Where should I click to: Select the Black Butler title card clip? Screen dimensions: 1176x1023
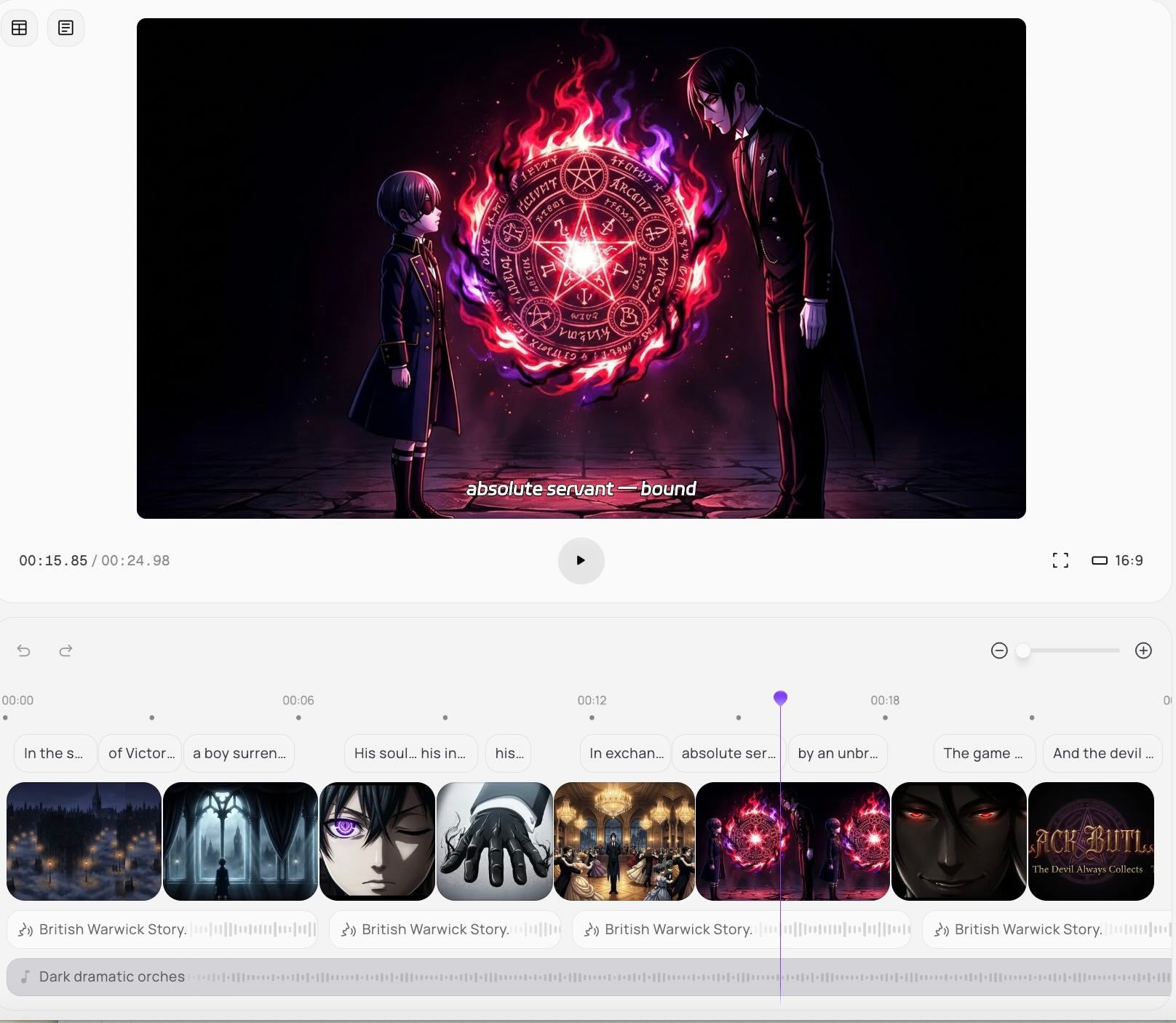(1091, 841)
